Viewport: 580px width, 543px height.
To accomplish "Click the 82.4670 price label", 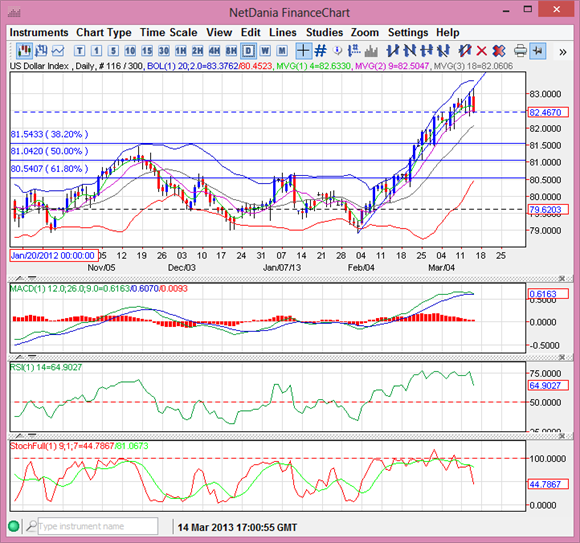I will pyautogui.click(x=548, y=112).
